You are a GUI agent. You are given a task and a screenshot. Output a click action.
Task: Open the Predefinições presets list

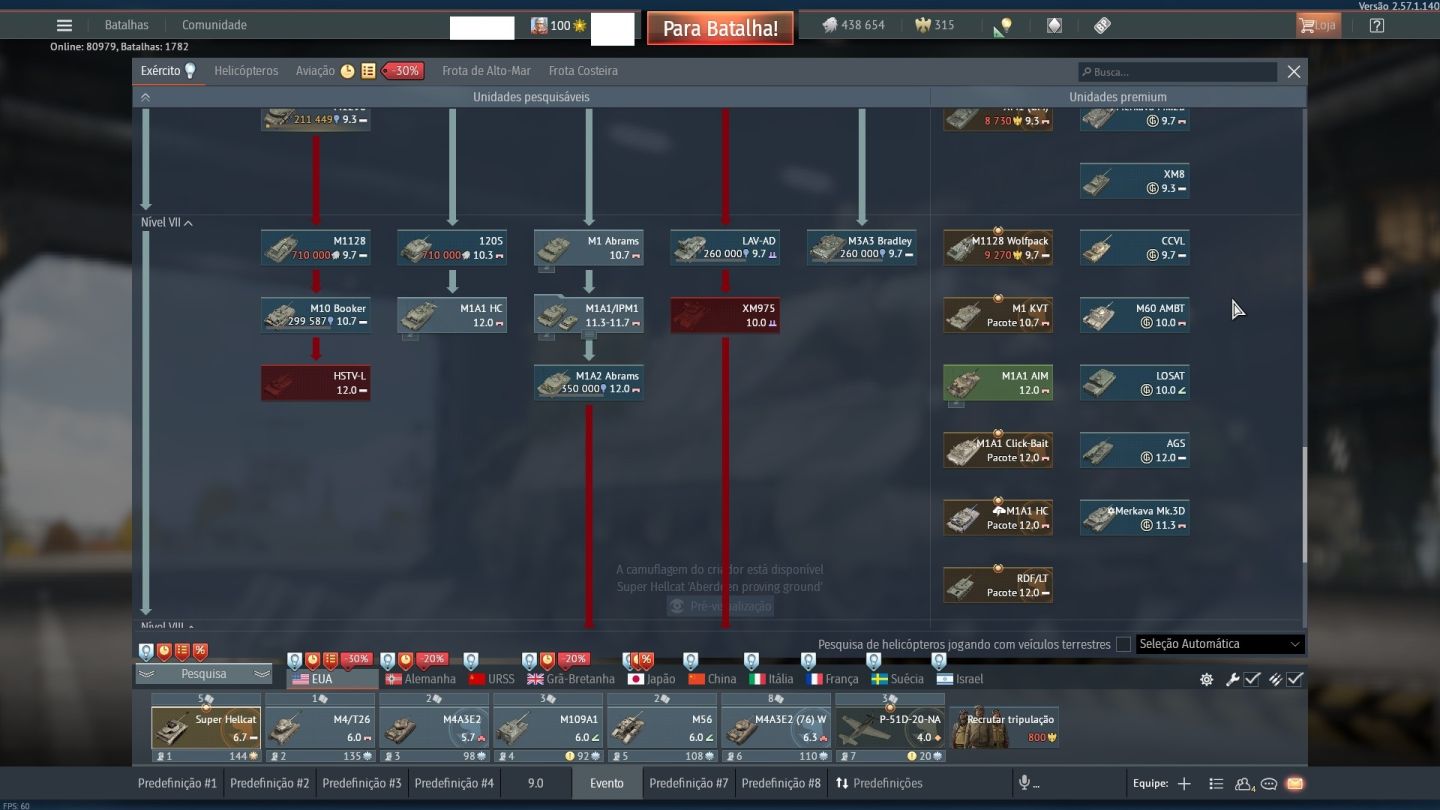[879, 783]
